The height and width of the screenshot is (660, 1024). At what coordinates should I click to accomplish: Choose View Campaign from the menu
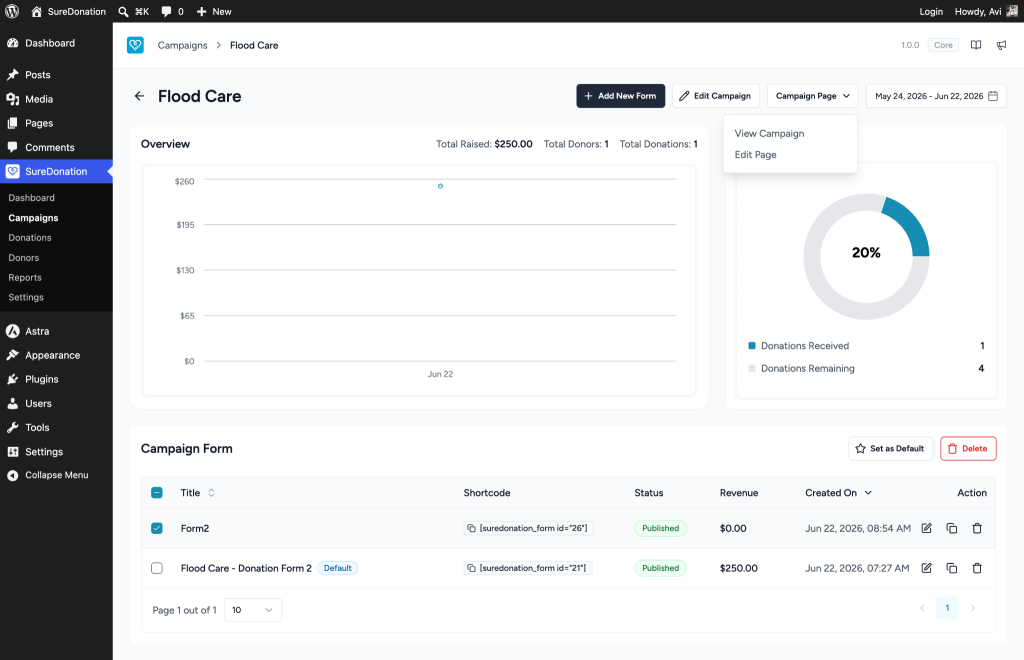coord(769,133)
